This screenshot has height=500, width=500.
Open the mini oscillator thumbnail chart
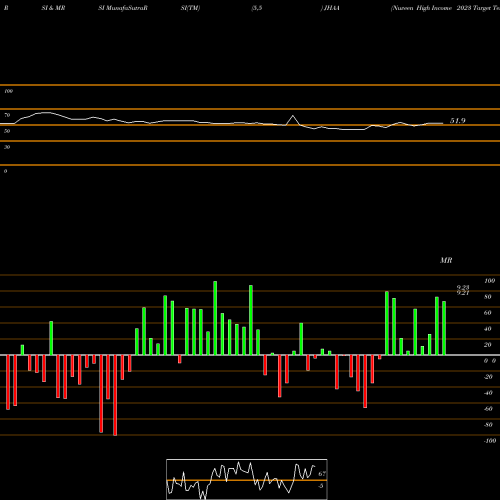tap(247, 479)
